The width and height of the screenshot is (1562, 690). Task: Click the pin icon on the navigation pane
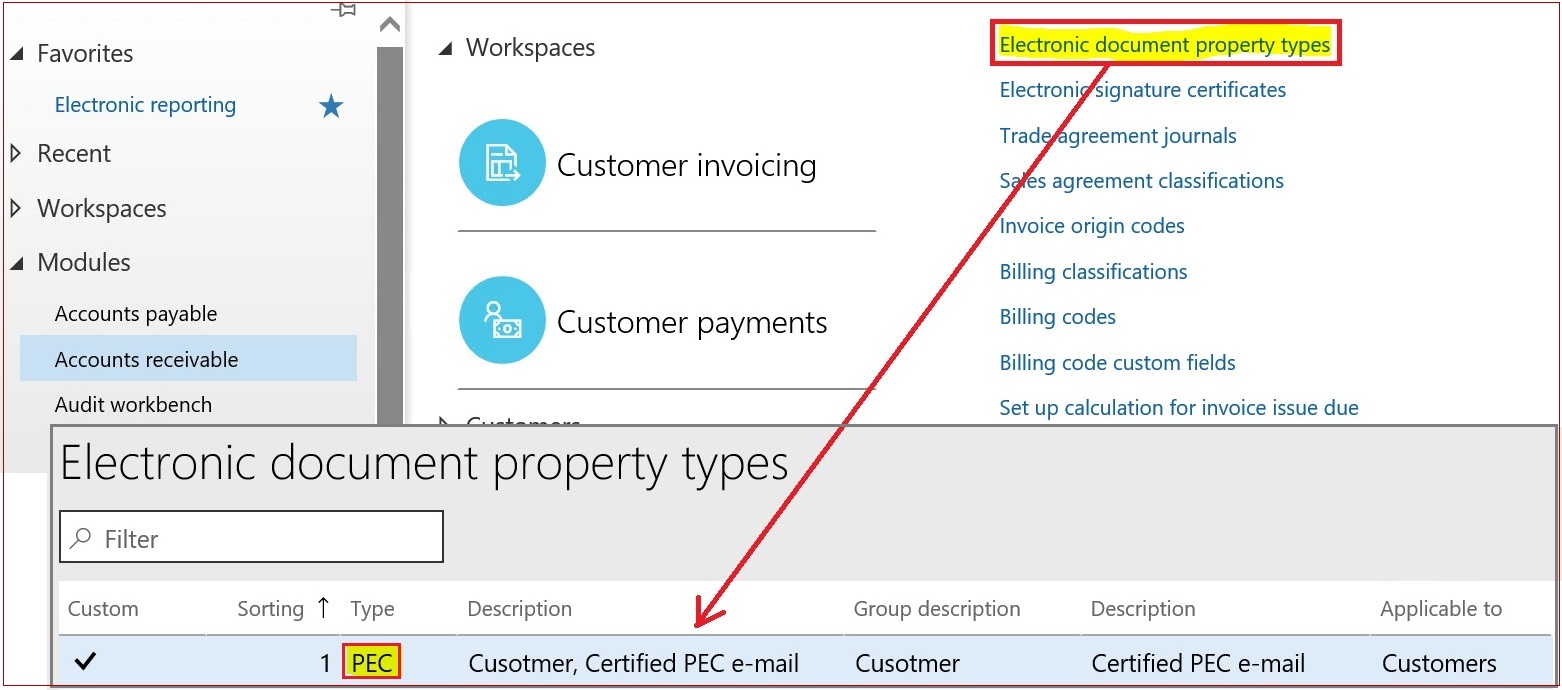(343, 9)
